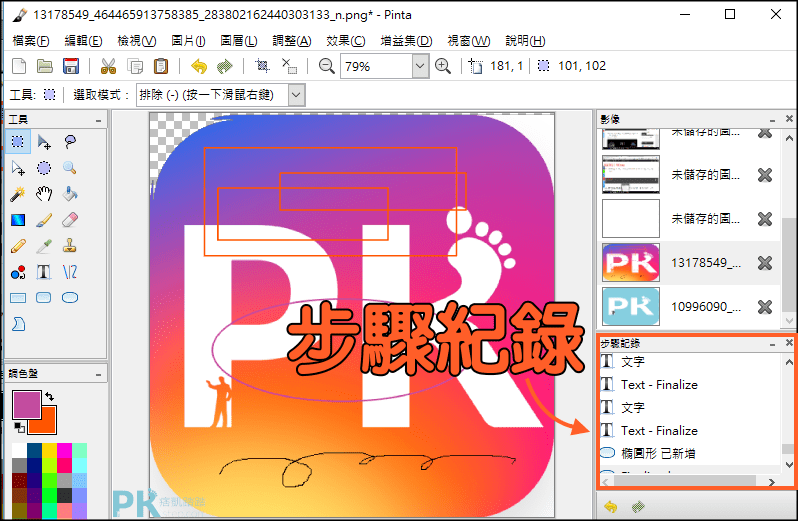Copy selection from toolbar
Screen dimensions: 798x521
coord(135,66)
